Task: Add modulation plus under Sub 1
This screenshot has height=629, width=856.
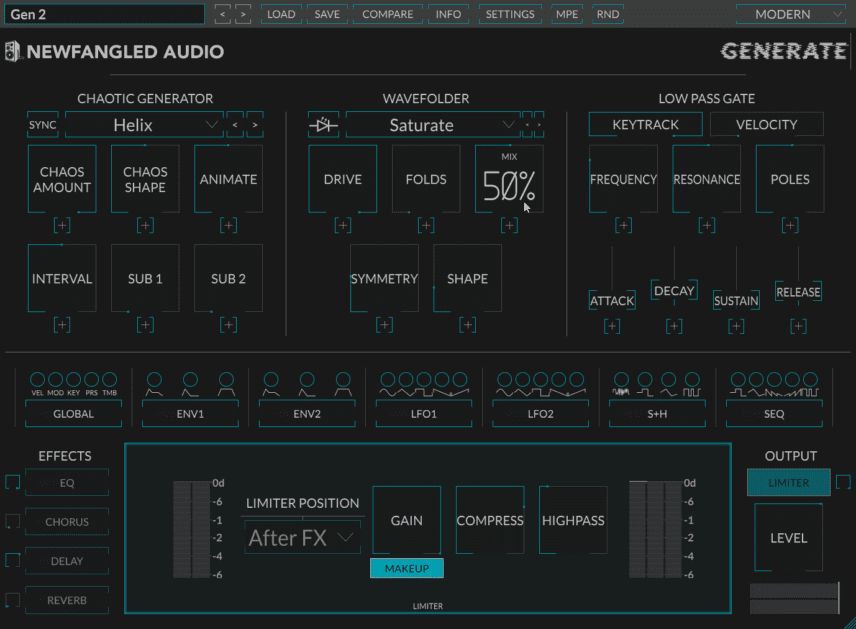Action: click(145, 325)
